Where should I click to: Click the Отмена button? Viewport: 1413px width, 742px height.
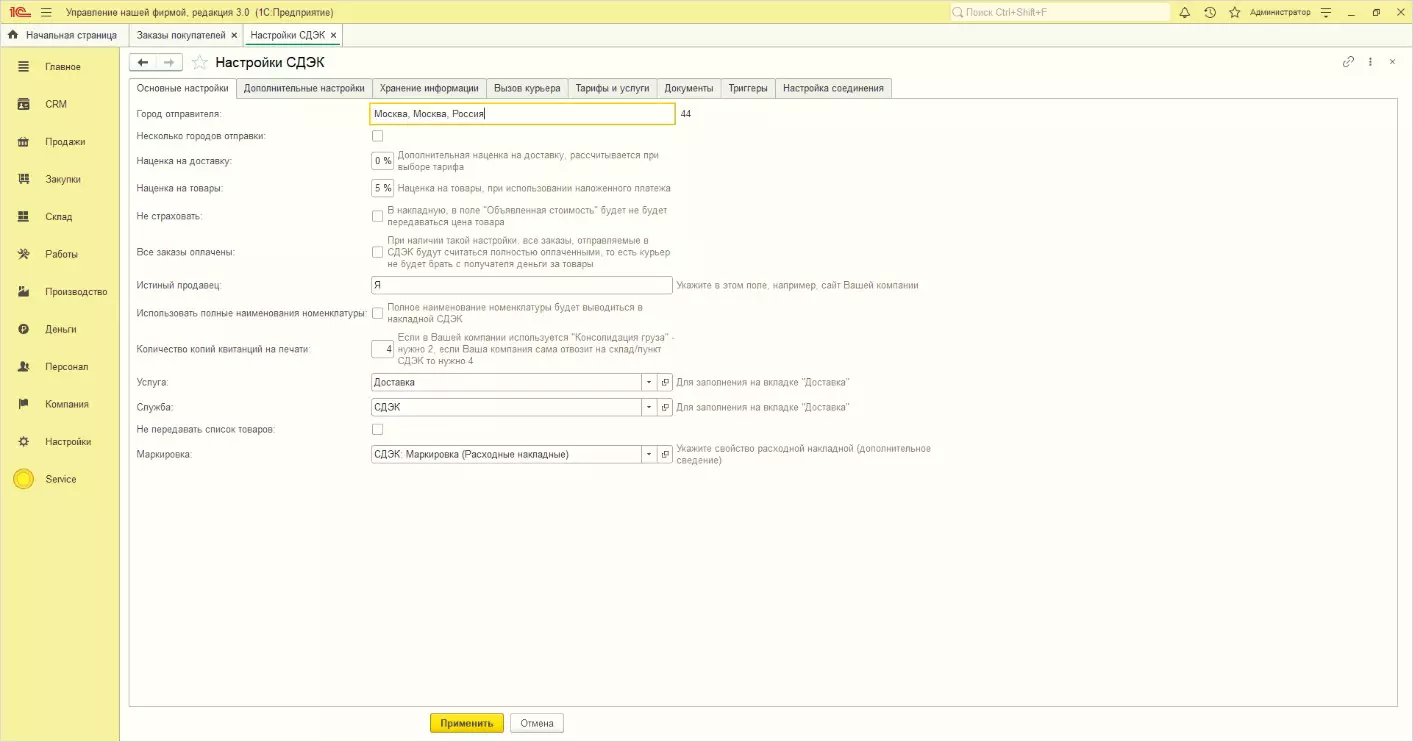click(x=537, y=723)
